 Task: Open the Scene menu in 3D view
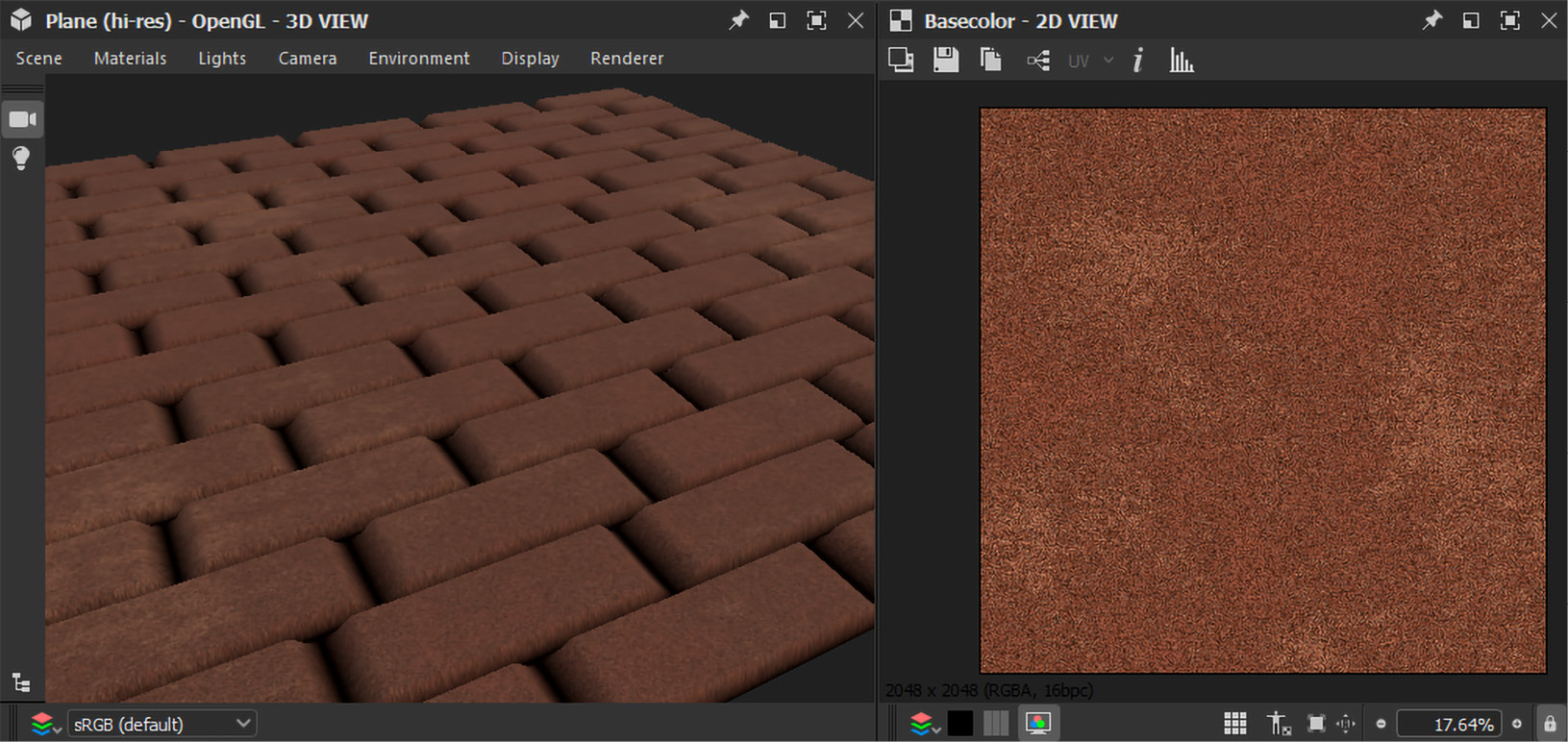[38, 59]
